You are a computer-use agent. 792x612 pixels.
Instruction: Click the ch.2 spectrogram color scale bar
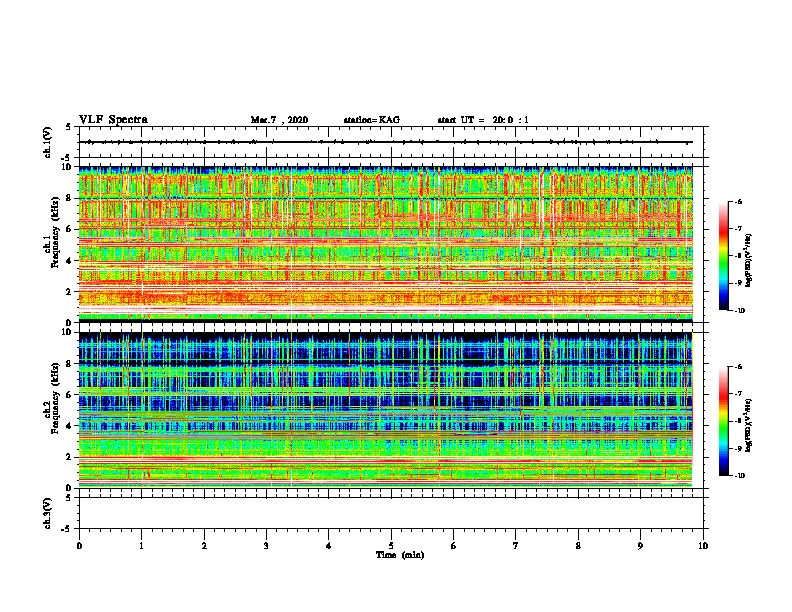(724, 421)
